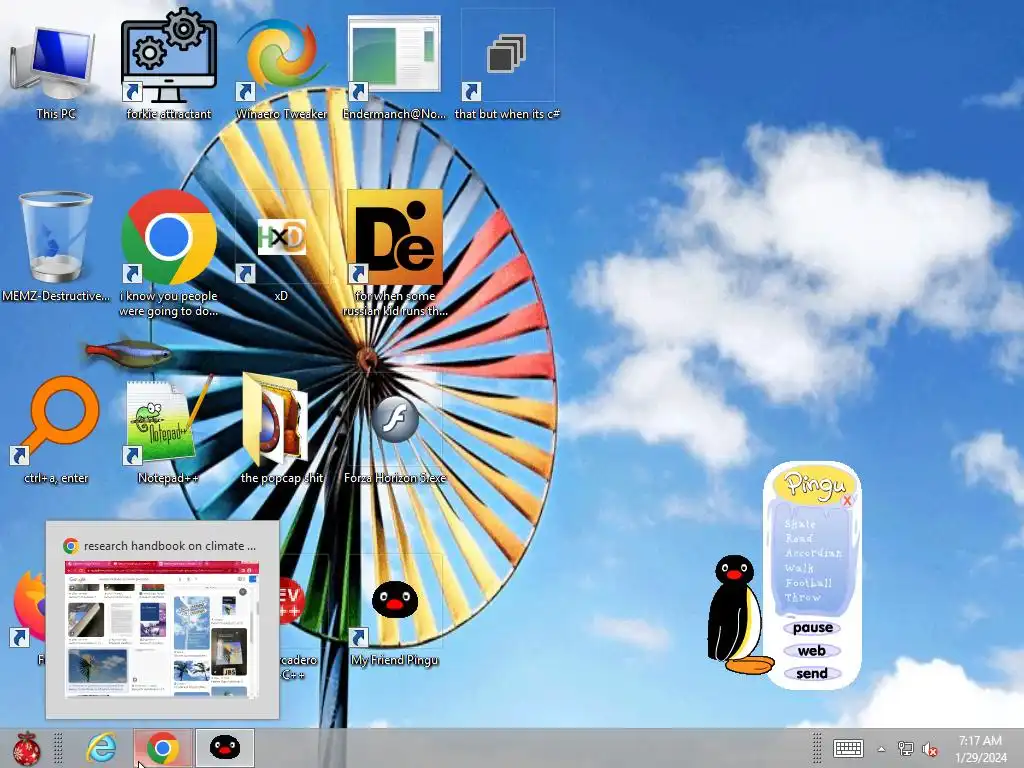Open the Start button ornament icon
The width and height of the screenshot is (1024, 768).
(26, 748)
